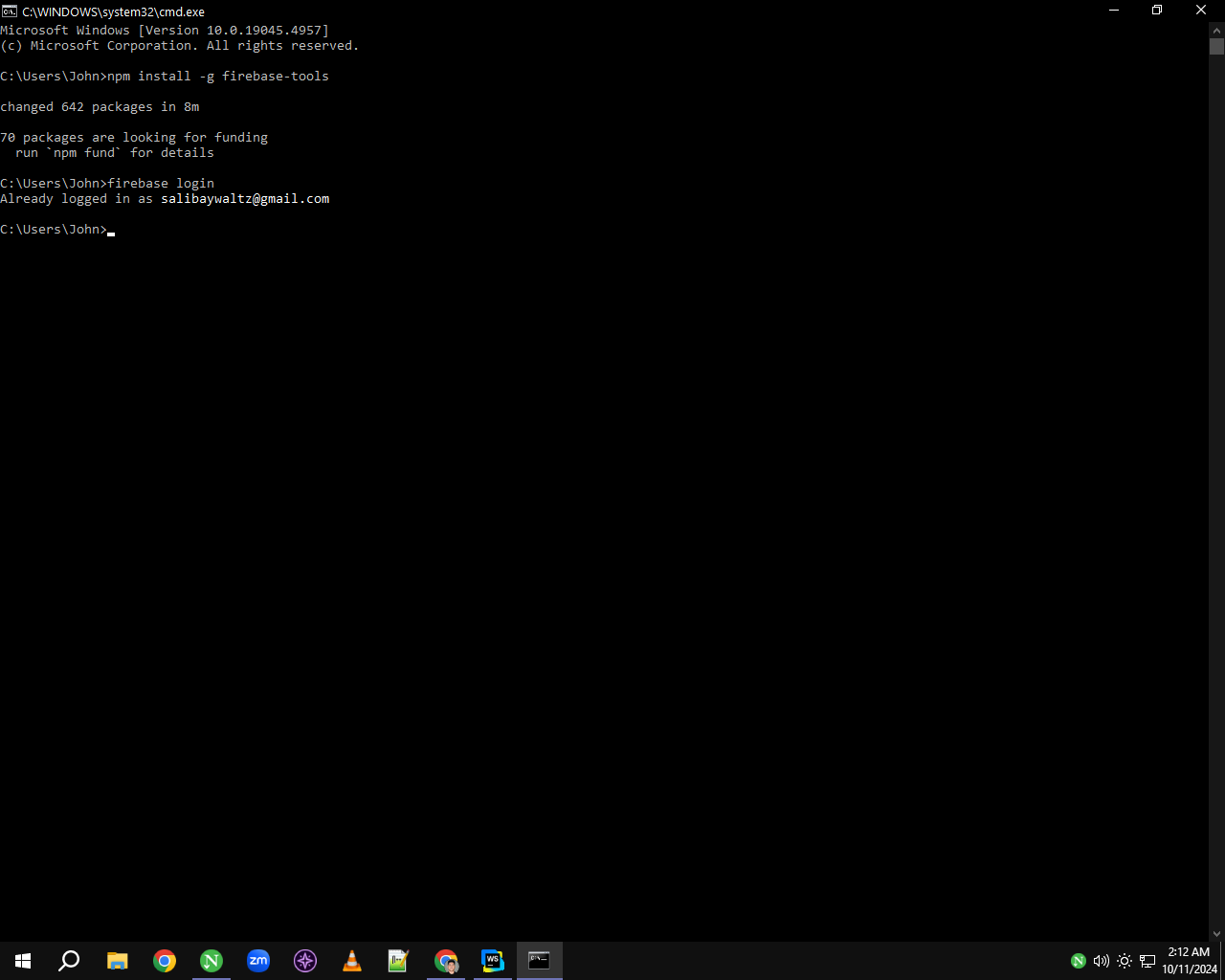Open Zoom from the taskbar

[258, 961]
